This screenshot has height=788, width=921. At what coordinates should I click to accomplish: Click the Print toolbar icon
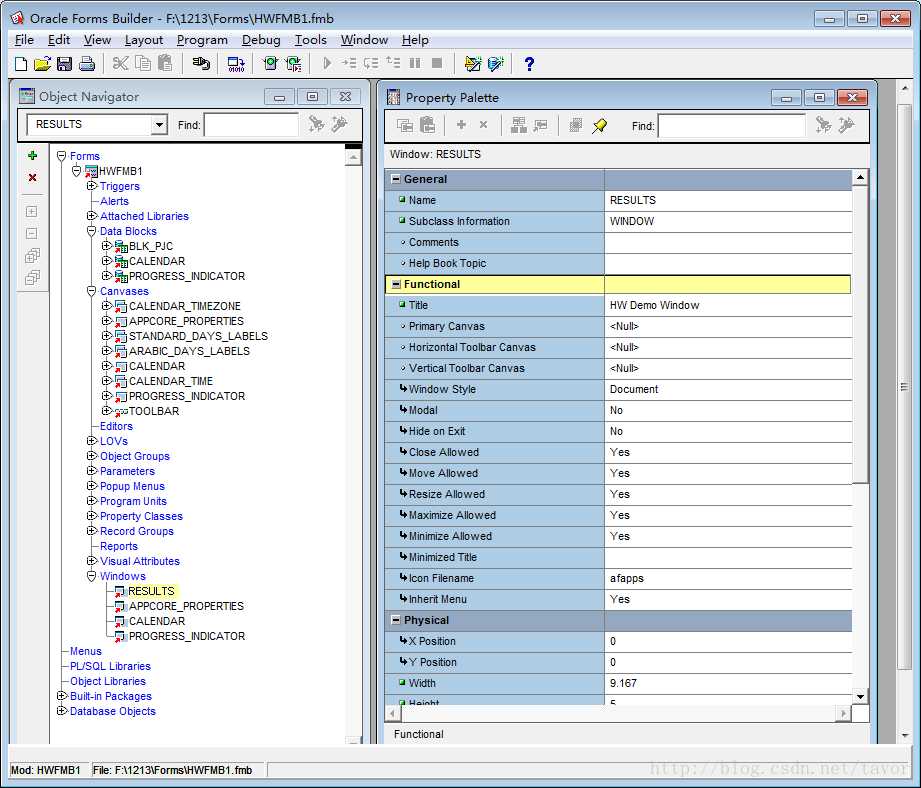(x=87, y=63)
